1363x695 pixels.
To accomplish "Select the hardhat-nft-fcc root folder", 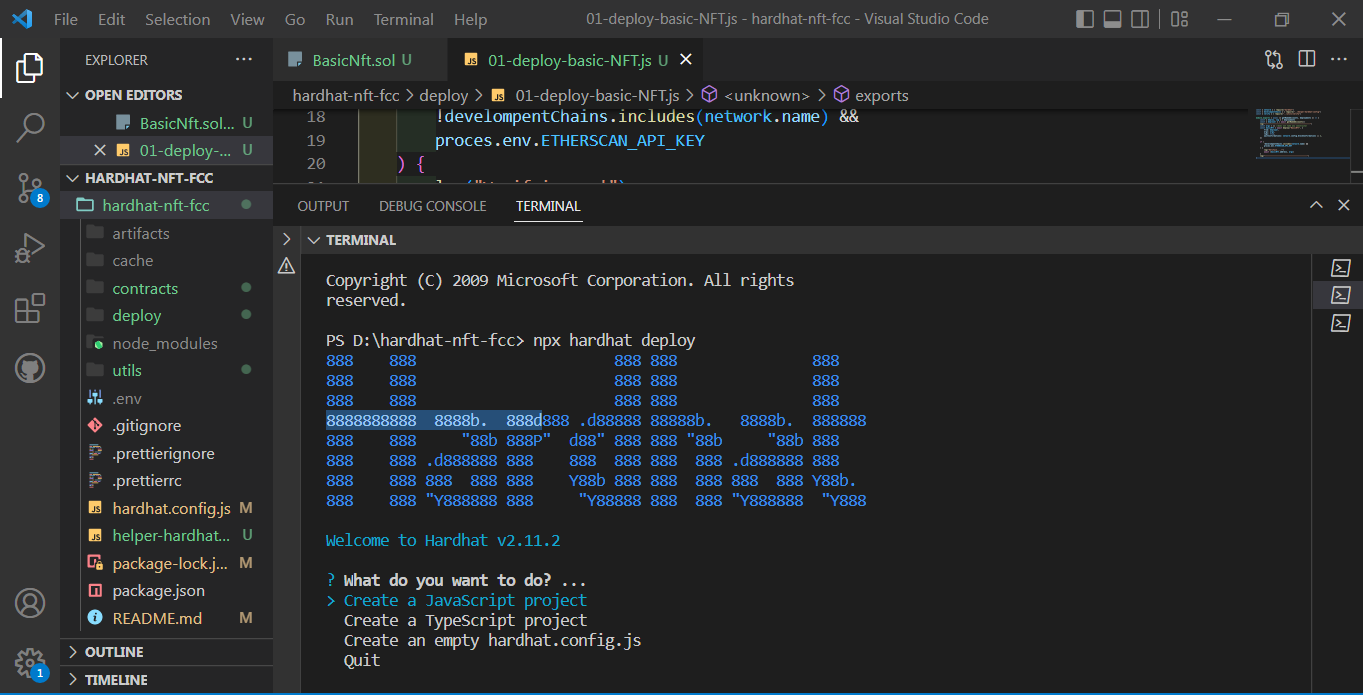I will [x=167, y=205].
